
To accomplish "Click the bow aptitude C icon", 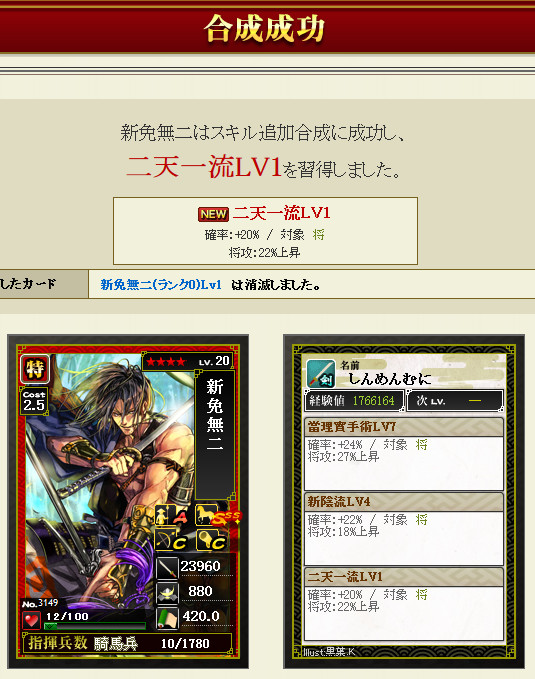I will (x=171, y=540).
